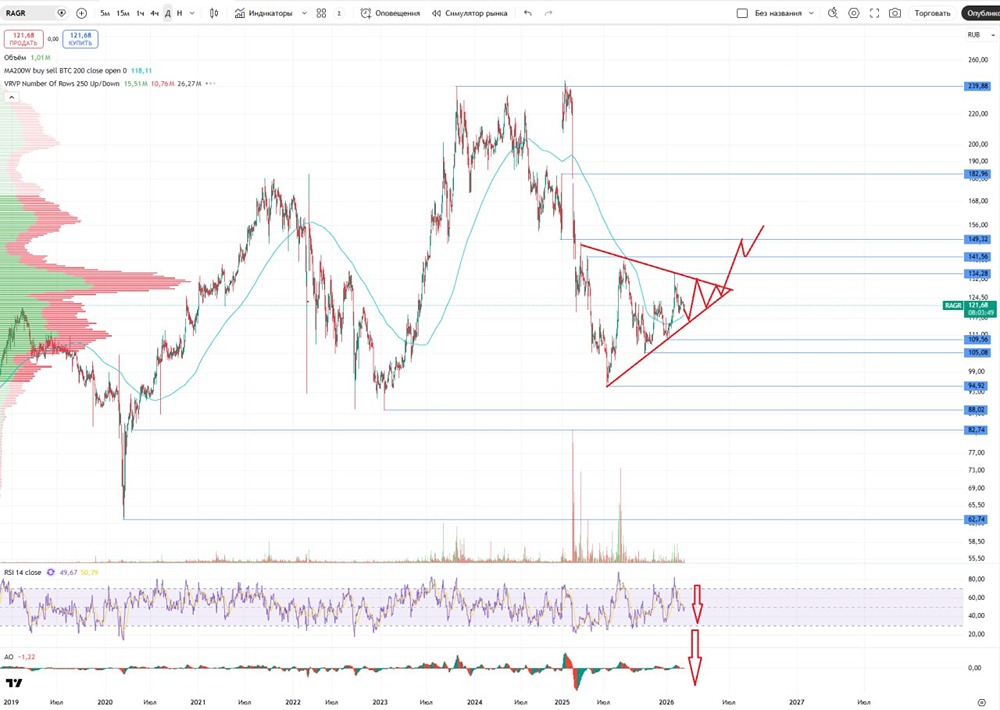Switch to the 15м timeframe
The width and height of the screenshot is (1000, 710).
tap(123, 13)
